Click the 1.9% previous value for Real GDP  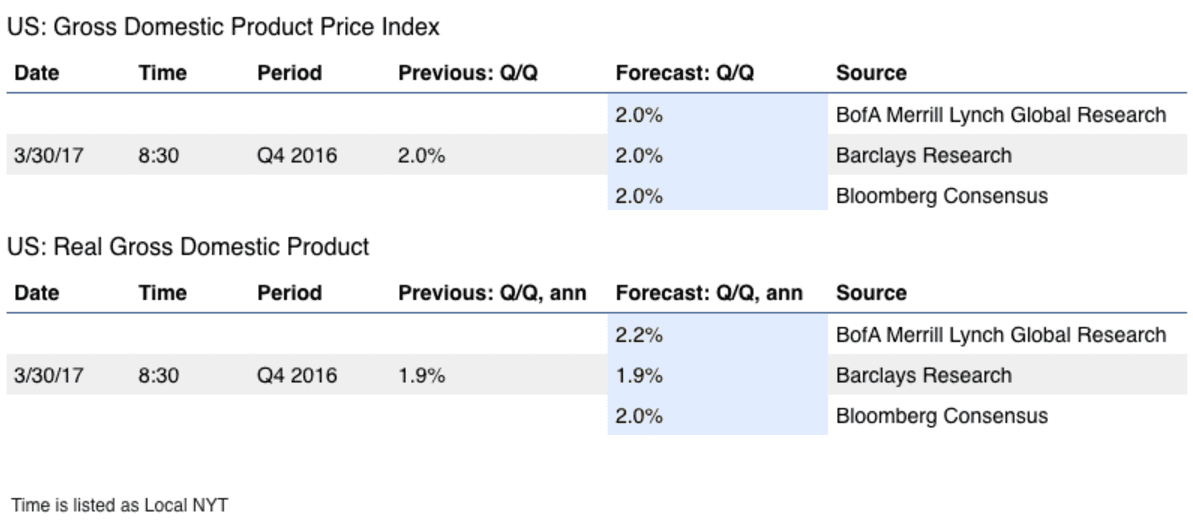click(422, 375)
